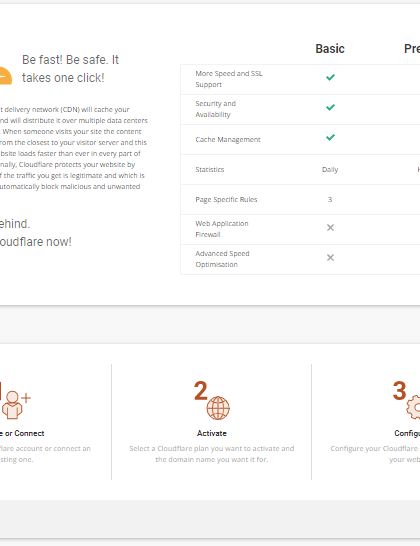Click the 'Daily' statistics value
This screenshot has height=546, width=420.
pos(330,170)
